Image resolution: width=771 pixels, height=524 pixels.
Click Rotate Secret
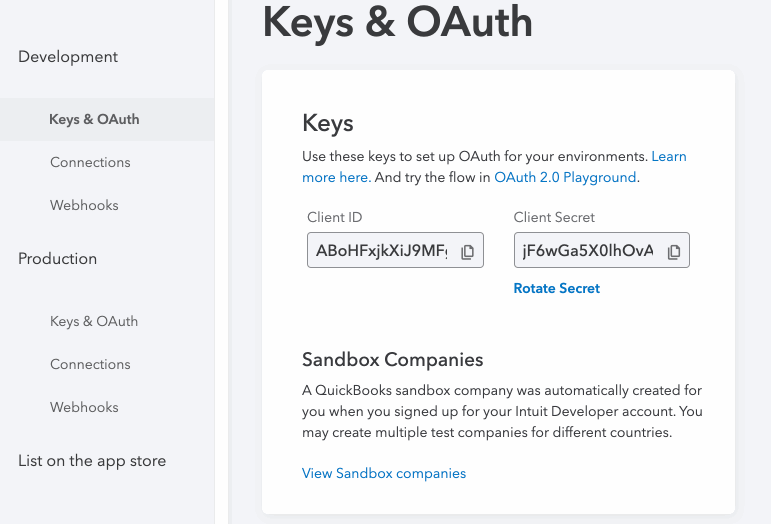pyautogui.click(x=556, y=288)
